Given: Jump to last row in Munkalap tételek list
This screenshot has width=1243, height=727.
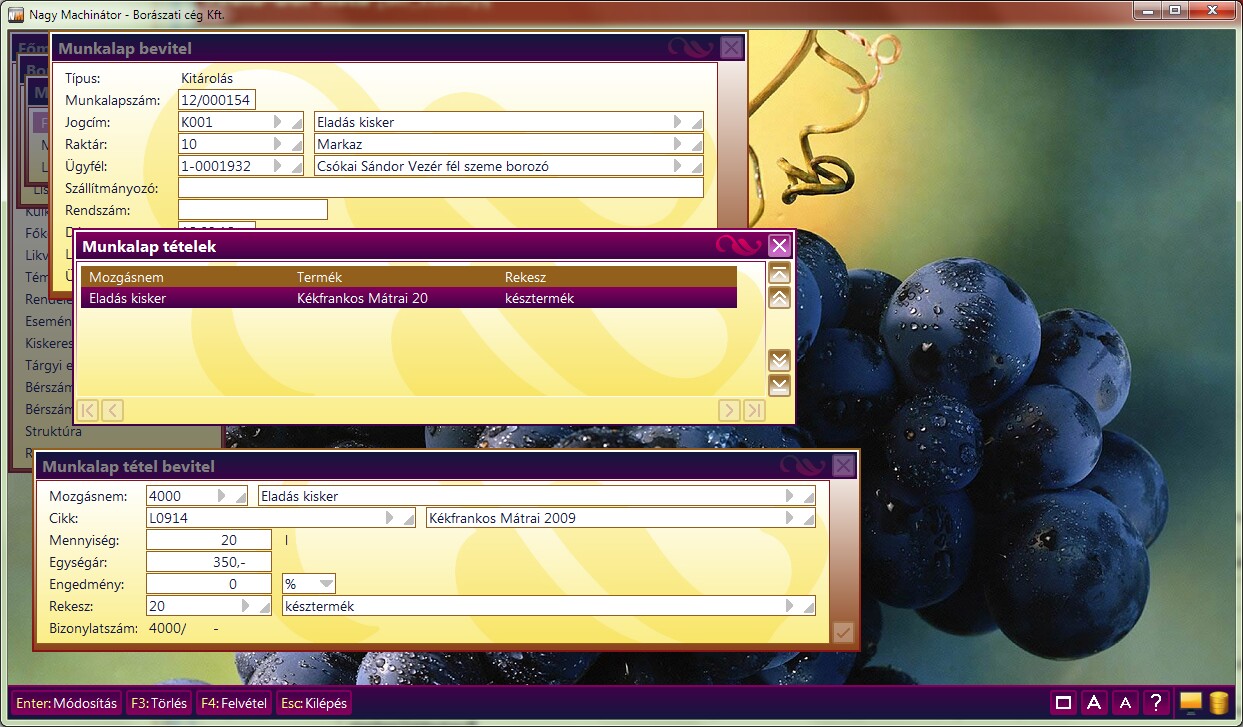Looking at the screenshot, I should [x=779, y=386].
